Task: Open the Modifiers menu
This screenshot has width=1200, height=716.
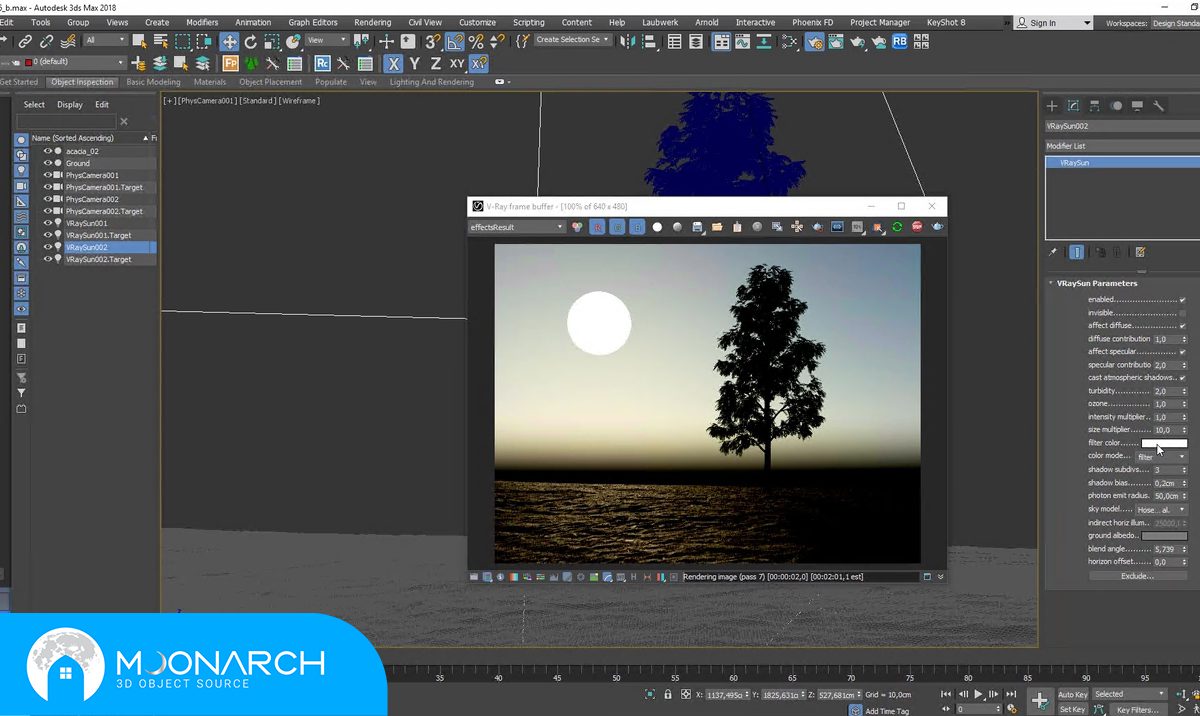Action: 202,22
